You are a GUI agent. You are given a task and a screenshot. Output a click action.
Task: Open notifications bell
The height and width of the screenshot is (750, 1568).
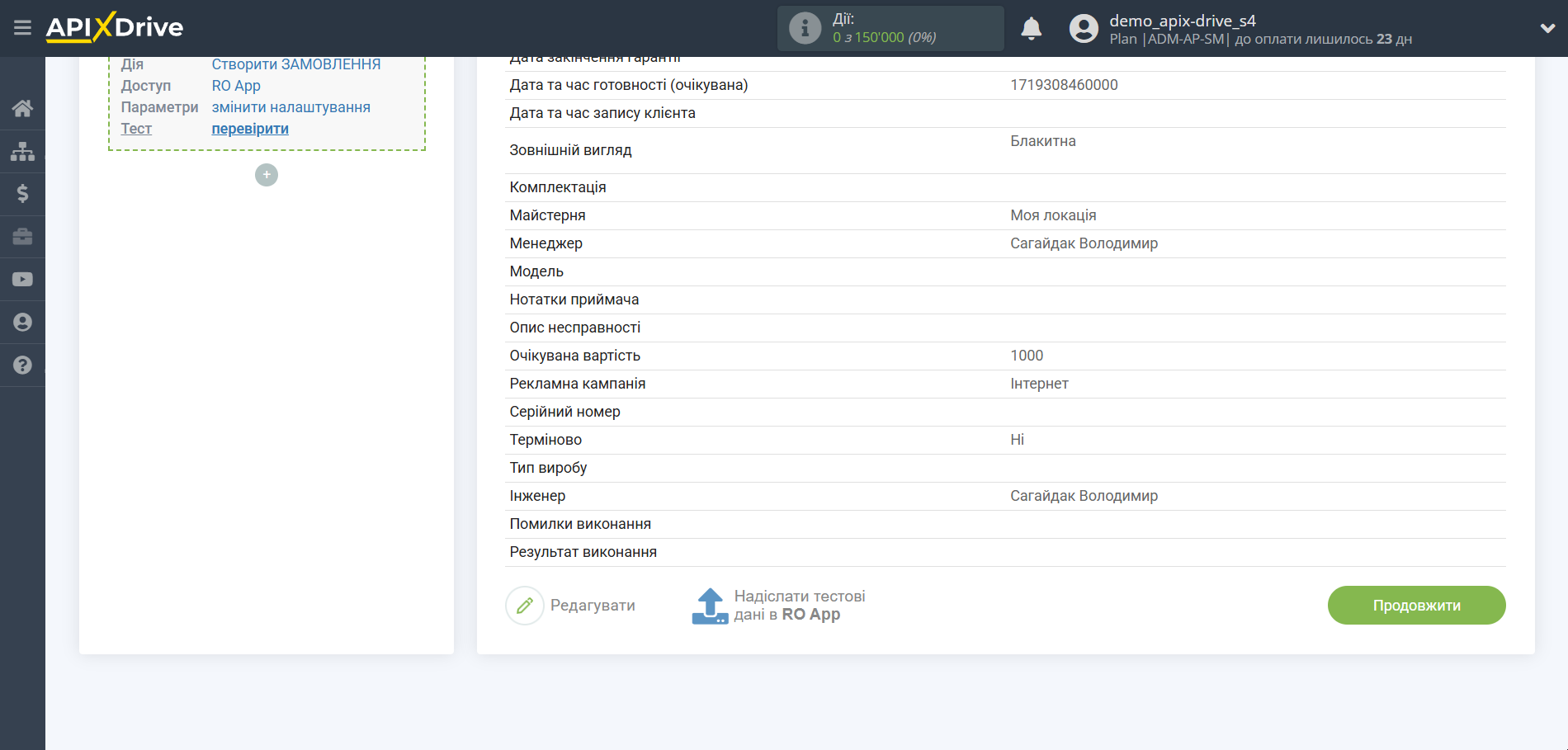[x=1031, y=29]
